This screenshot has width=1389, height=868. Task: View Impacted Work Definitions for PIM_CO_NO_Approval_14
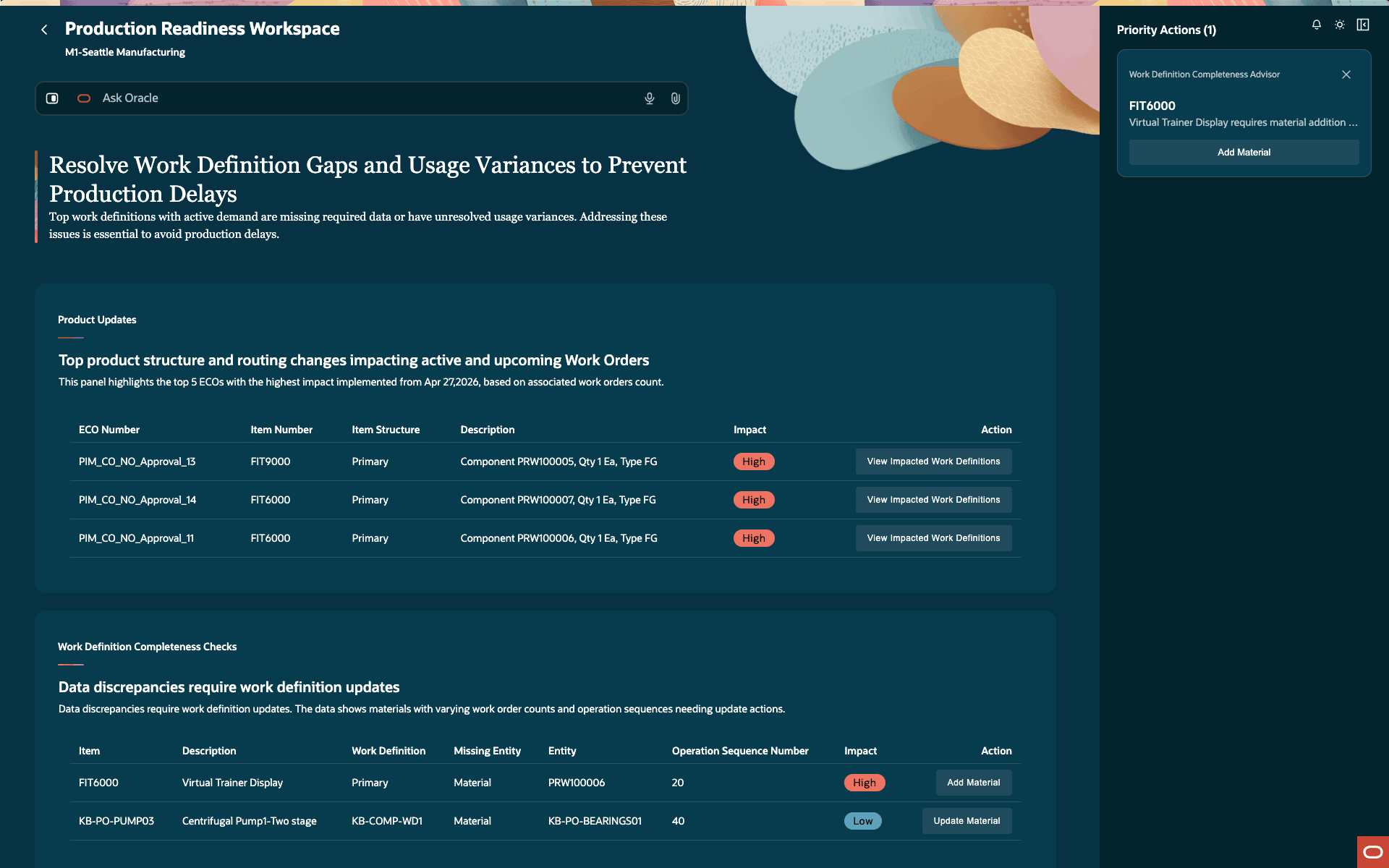click(933, 500)
